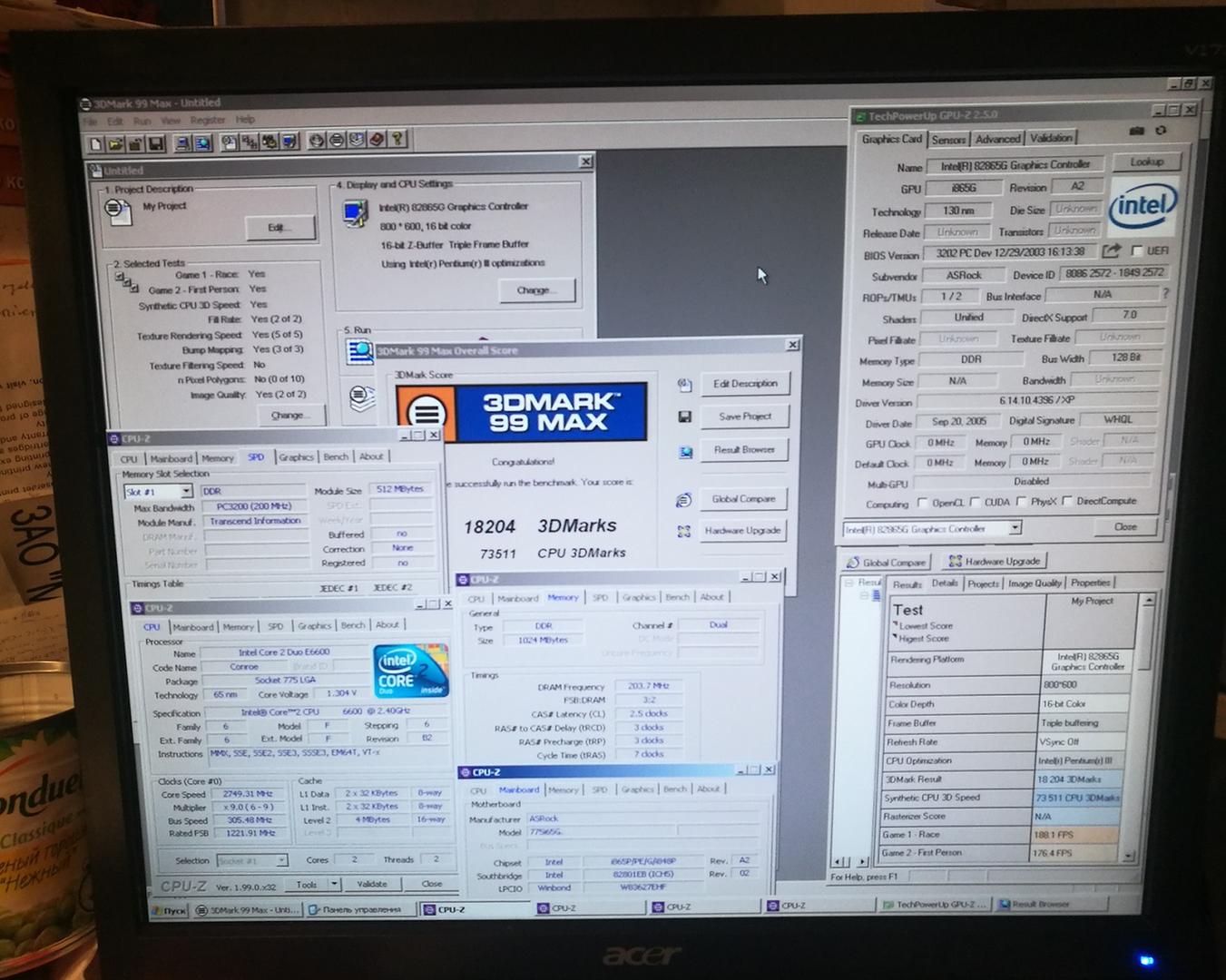Image resolution: width=1226 pixels, height=980 pixels.
Task: Open the Socket #1 selection dropdown in CPU-Z
Action: [x=282, y=859]
